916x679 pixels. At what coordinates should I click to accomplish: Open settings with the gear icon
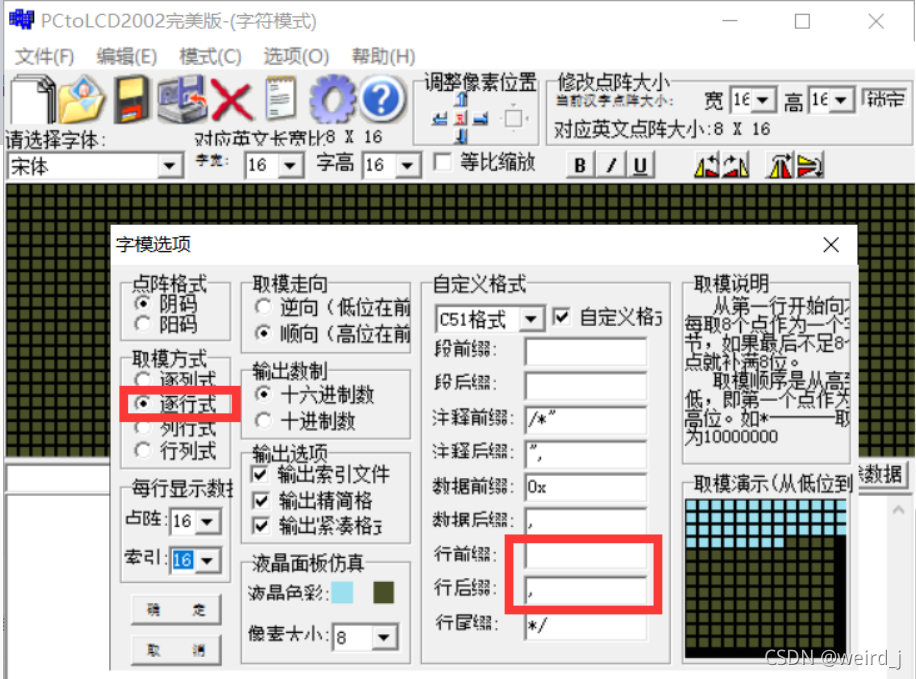331,100
